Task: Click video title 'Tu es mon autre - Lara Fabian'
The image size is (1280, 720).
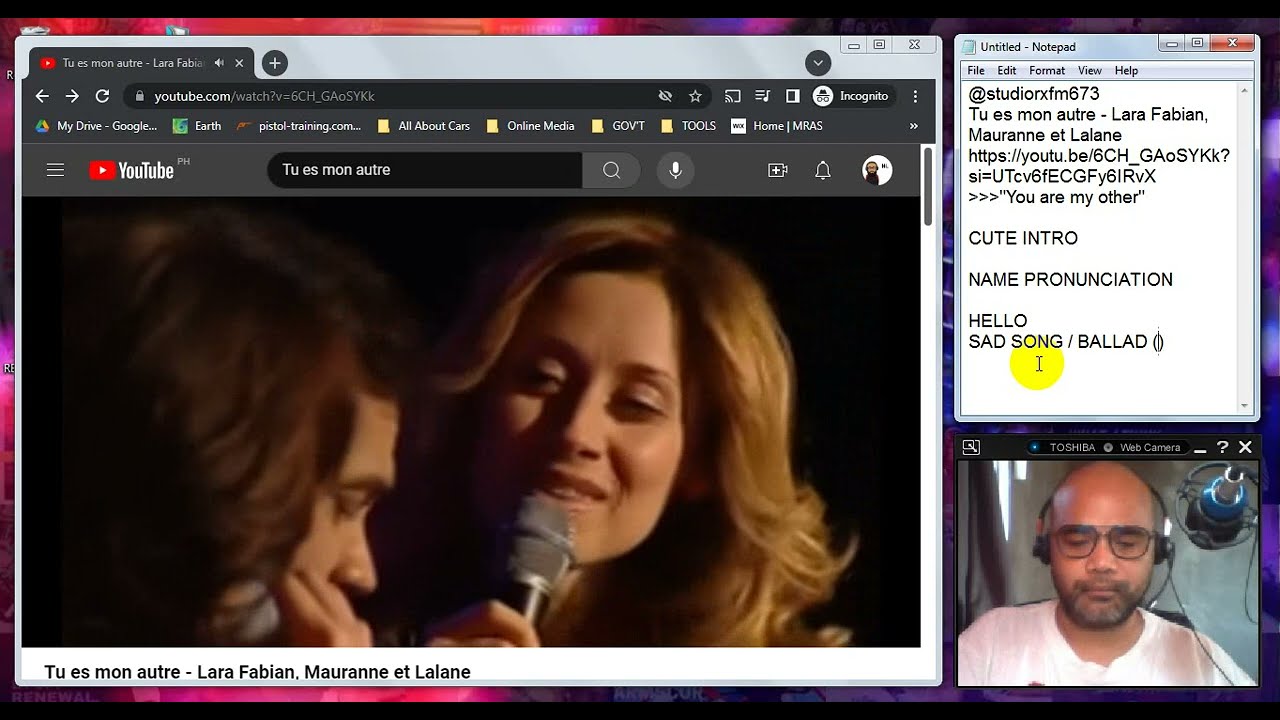Action: [x=257, y=672]
